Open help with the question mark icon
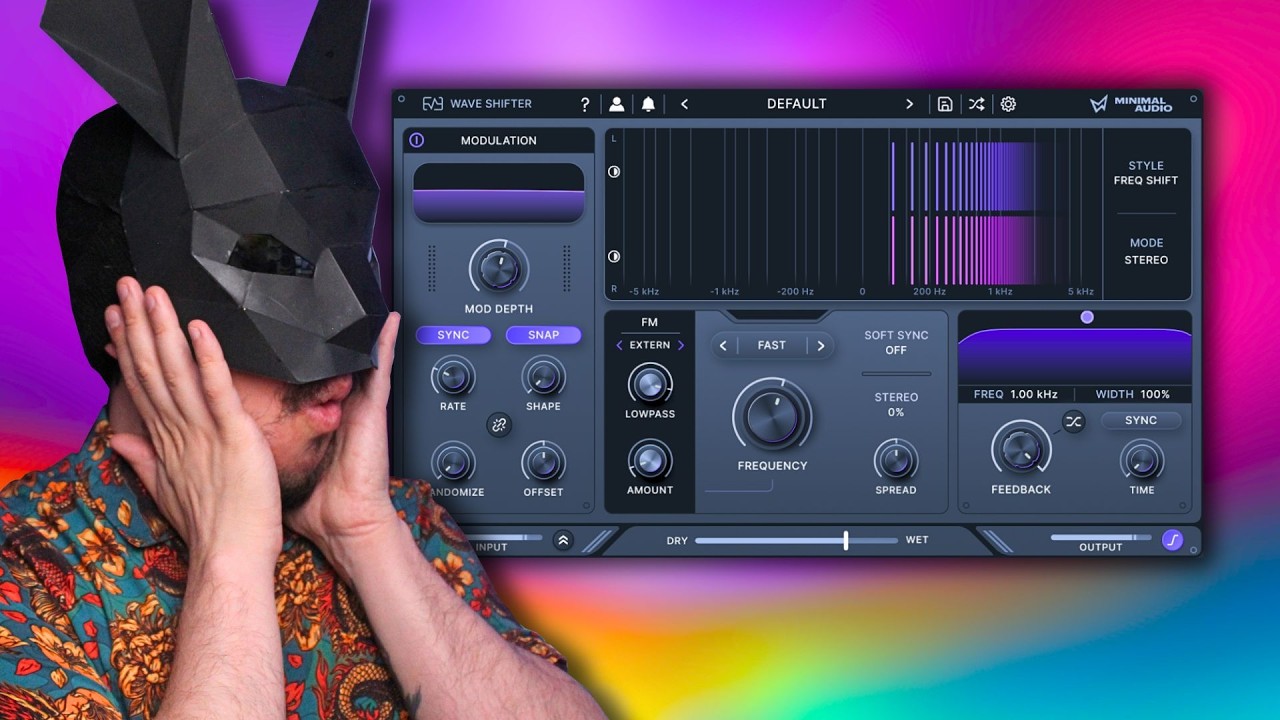Image resolution: width=1280 pixels, height=720 pixels. point(585,104)
